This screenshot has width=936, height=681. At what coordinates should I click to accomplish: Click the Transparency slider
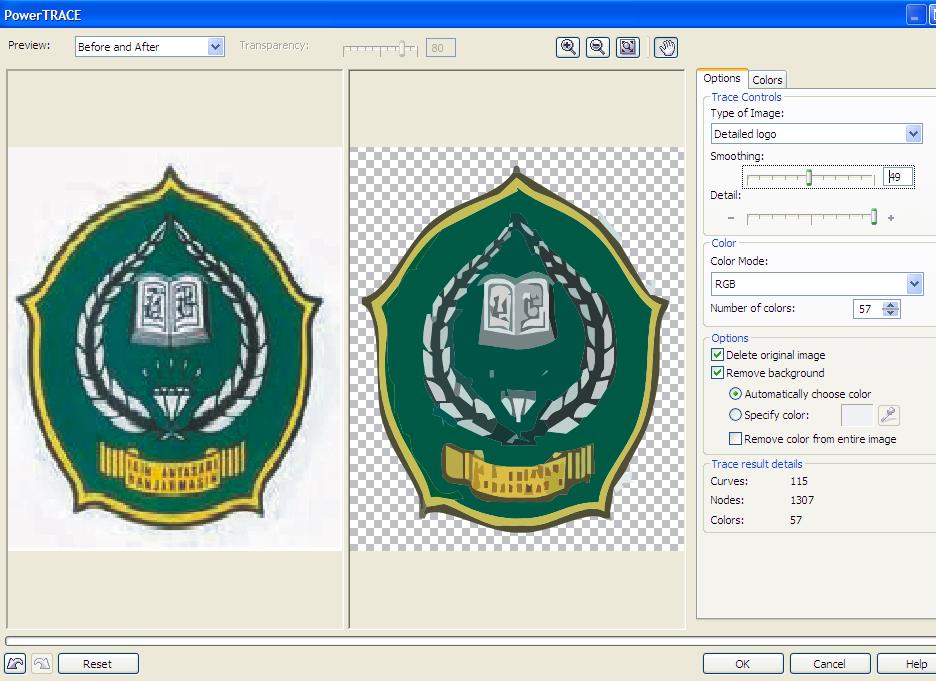[x=380, y=48]
